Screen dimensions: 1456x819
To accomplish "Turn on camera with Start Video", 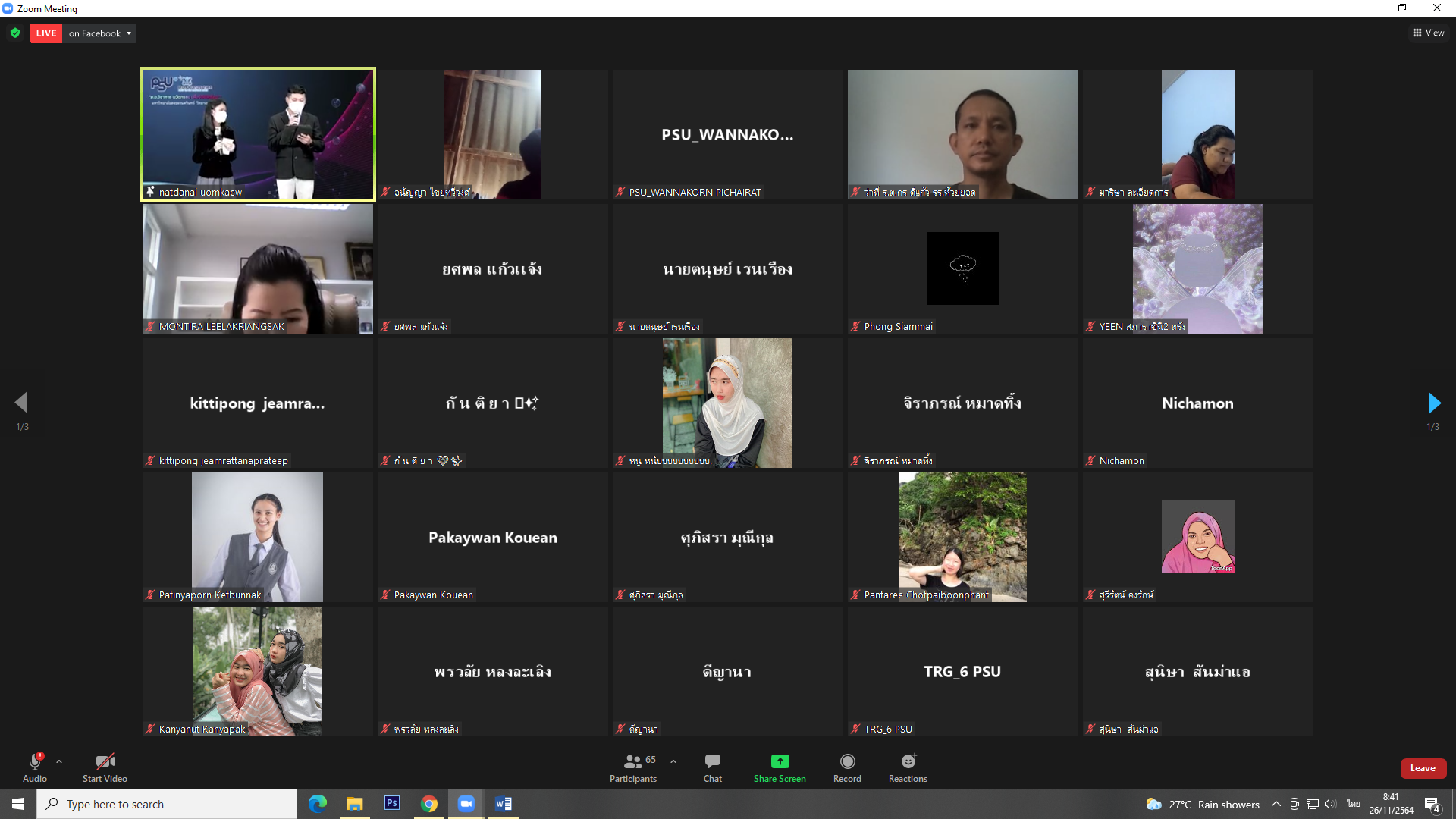I will pyautogui.click(x=105, y=767).
